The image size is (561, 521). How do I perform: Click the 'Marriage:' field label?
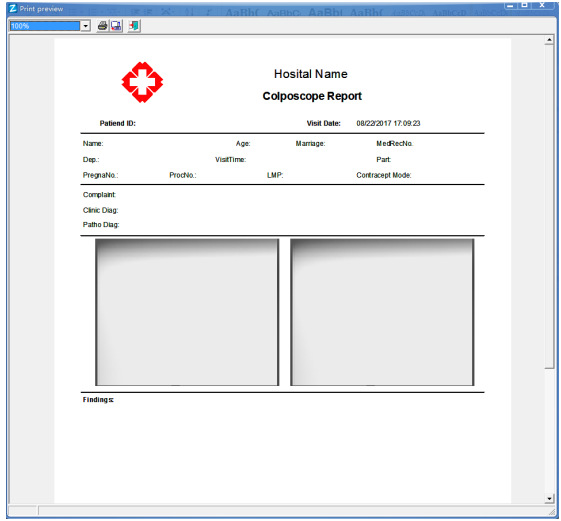[x=310, y=143]
